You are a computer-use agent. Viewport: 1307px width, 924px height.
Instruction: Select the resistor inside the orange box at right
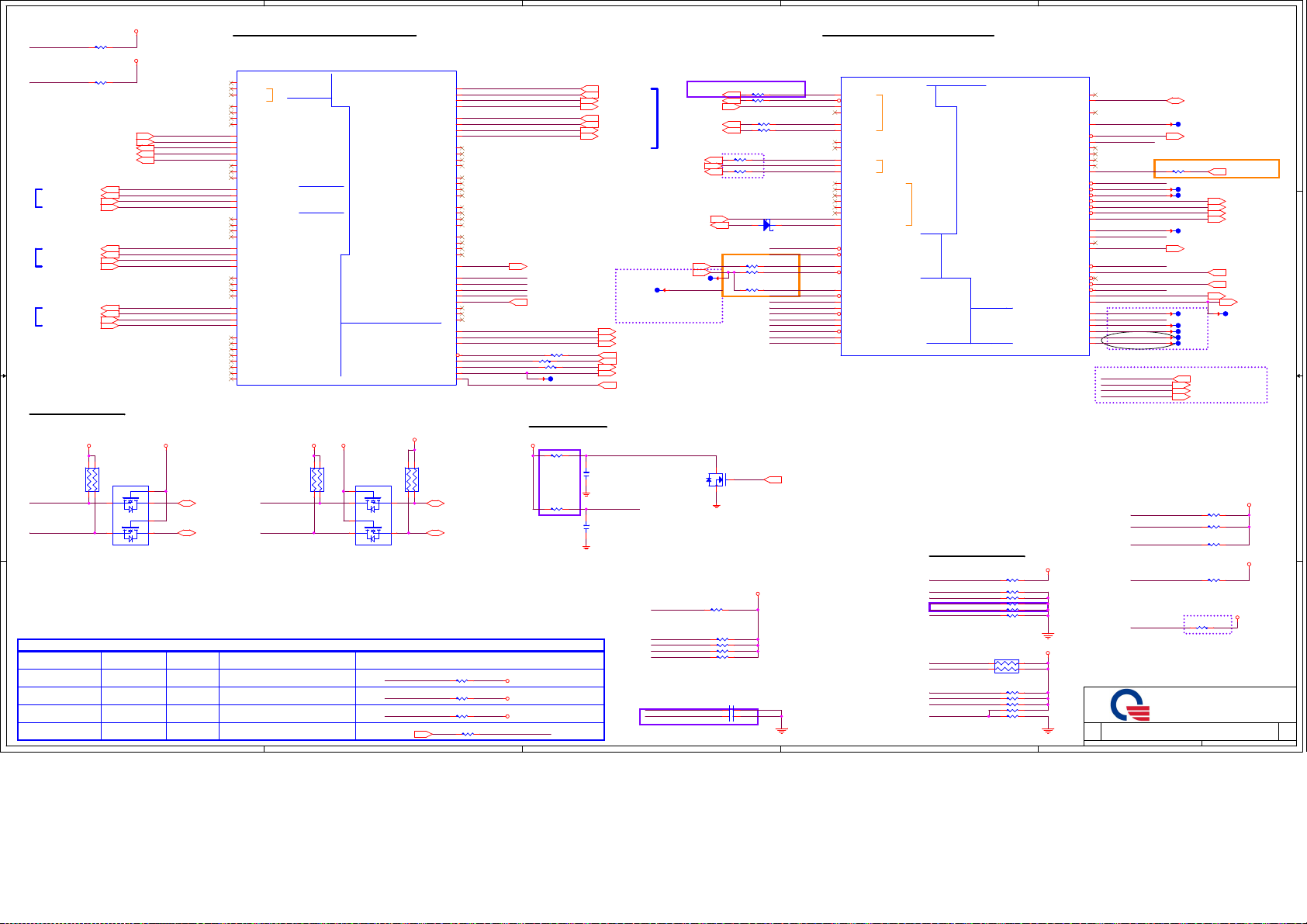tap(1178, 171)
